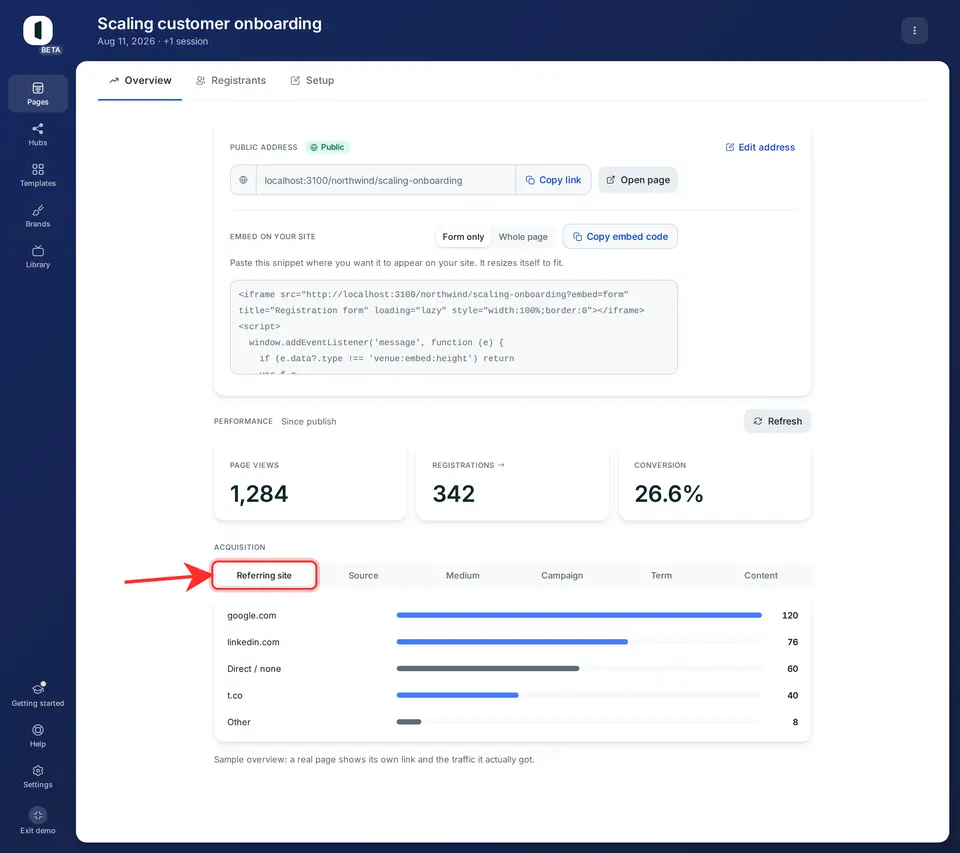
Task: Open Getting started in the sidebar
Action: pyautogui.click(x=38, y=695)
